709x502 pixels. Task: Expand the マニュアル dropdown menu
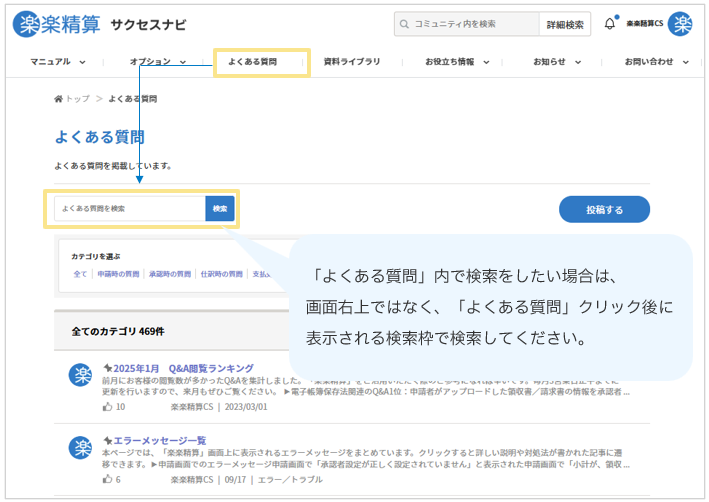point(57,62)
